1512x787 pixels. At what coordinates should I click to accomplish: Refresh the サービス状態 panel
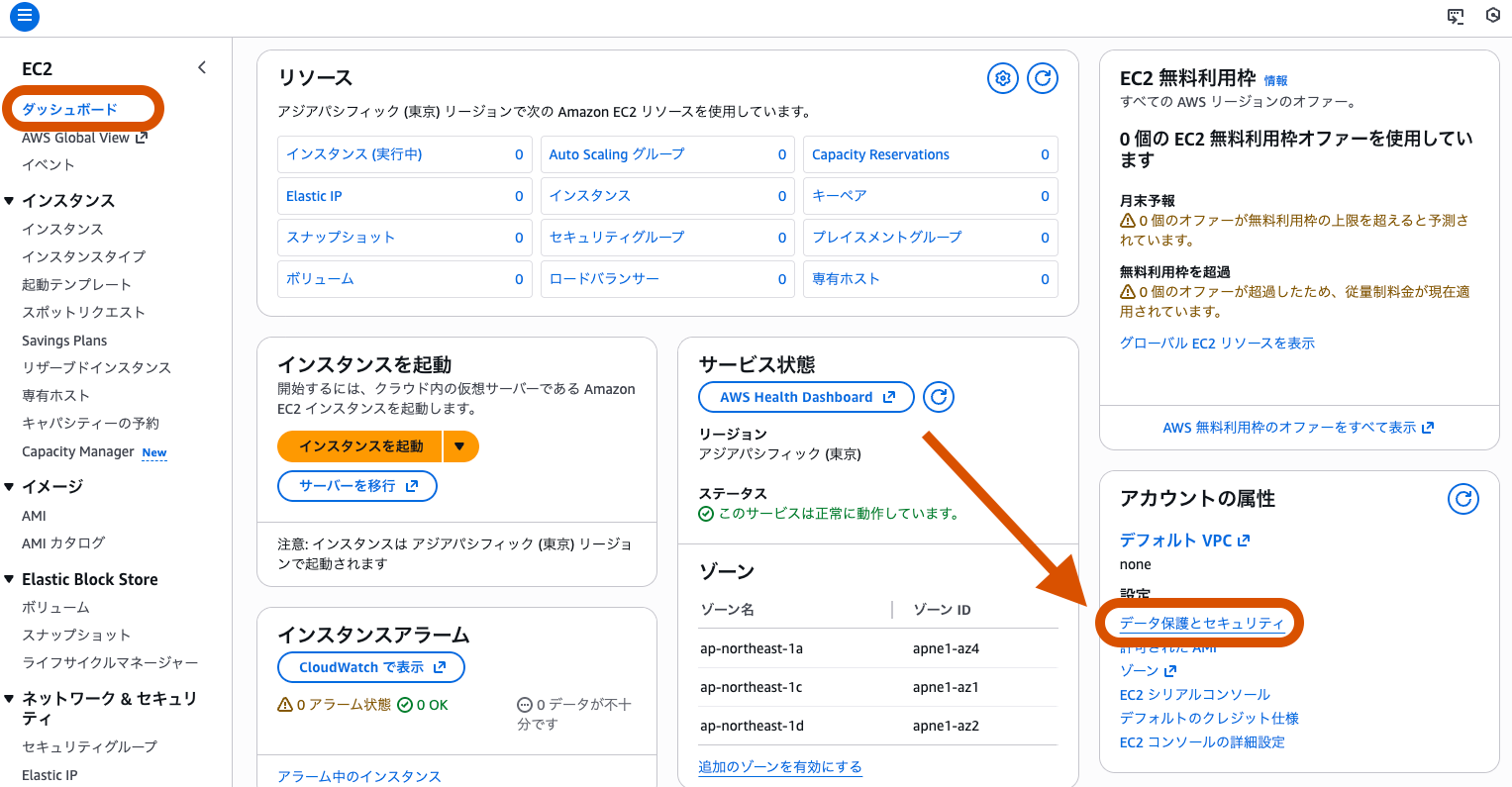click(939, 397)
